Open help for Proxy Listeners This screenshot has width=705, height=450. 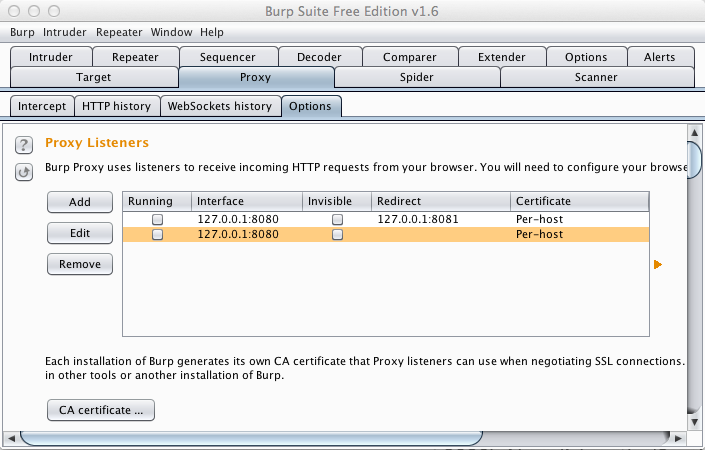coord(24,145)
